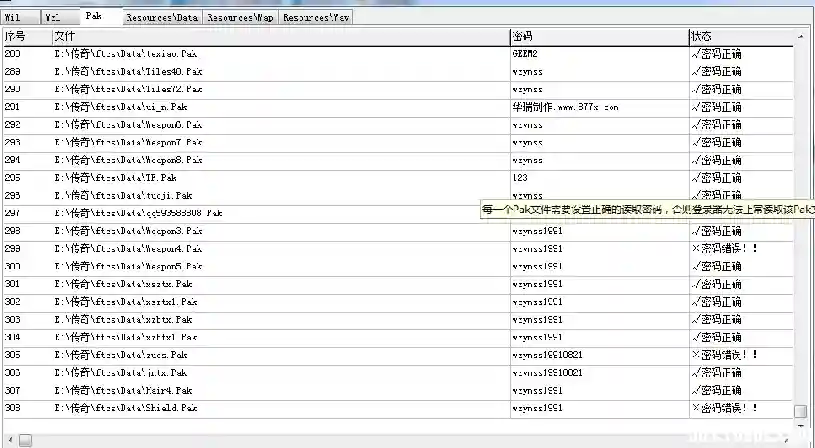Screen dimensions: 815x448
Task: Click the horizontal scrollbar thumb
Action: coord(25,440)
